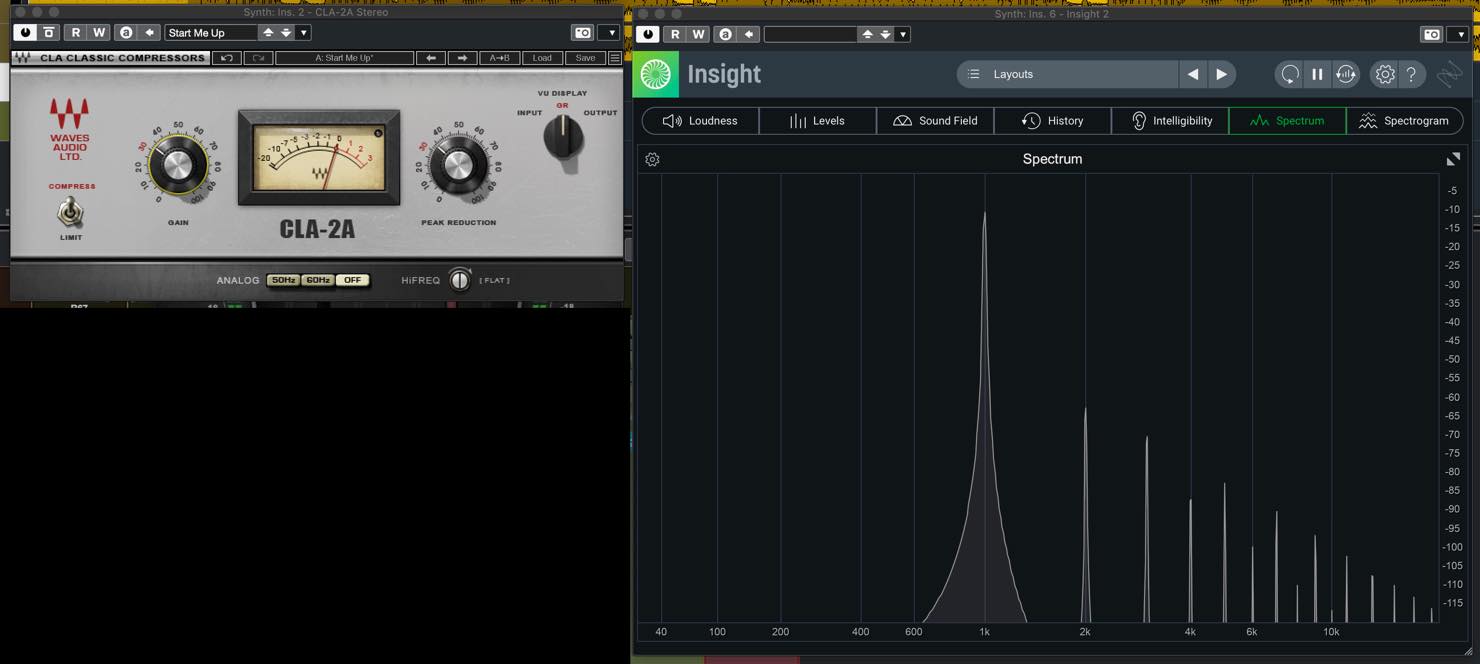Flip the Compress/Limit switch
Screen dimensions: 1480x664
(70, 212)
